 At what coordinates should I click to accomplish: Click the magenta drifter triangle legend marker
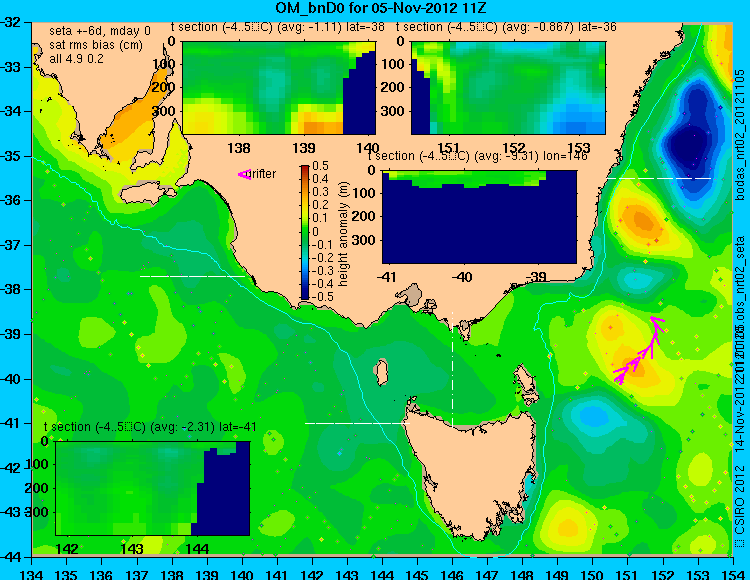click(x=244, y=175)
